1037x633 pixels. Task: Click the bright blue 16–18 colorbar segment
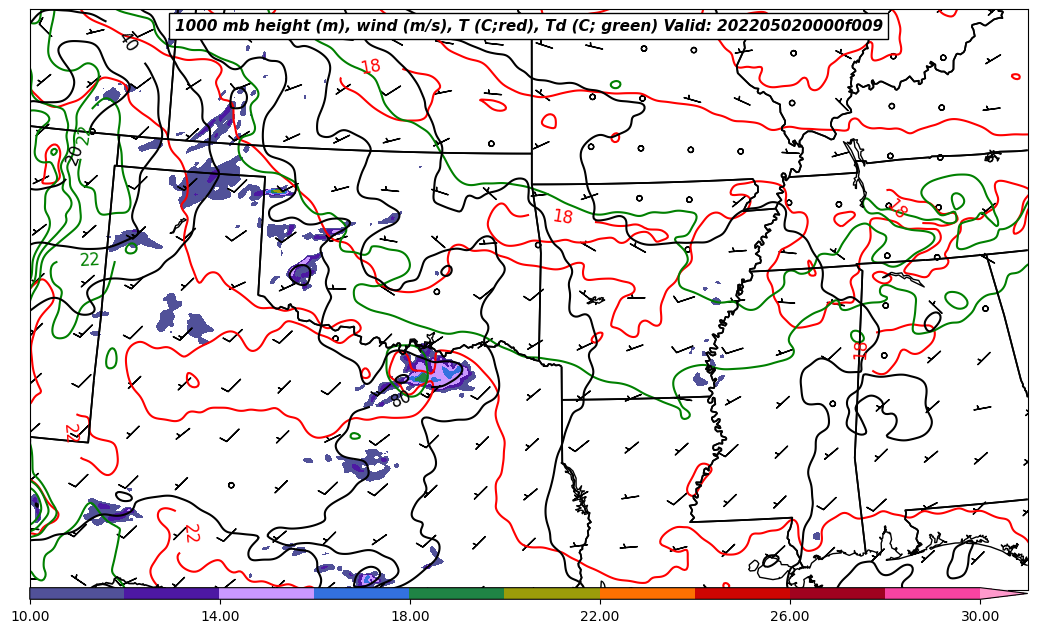[x=362, y=593]
